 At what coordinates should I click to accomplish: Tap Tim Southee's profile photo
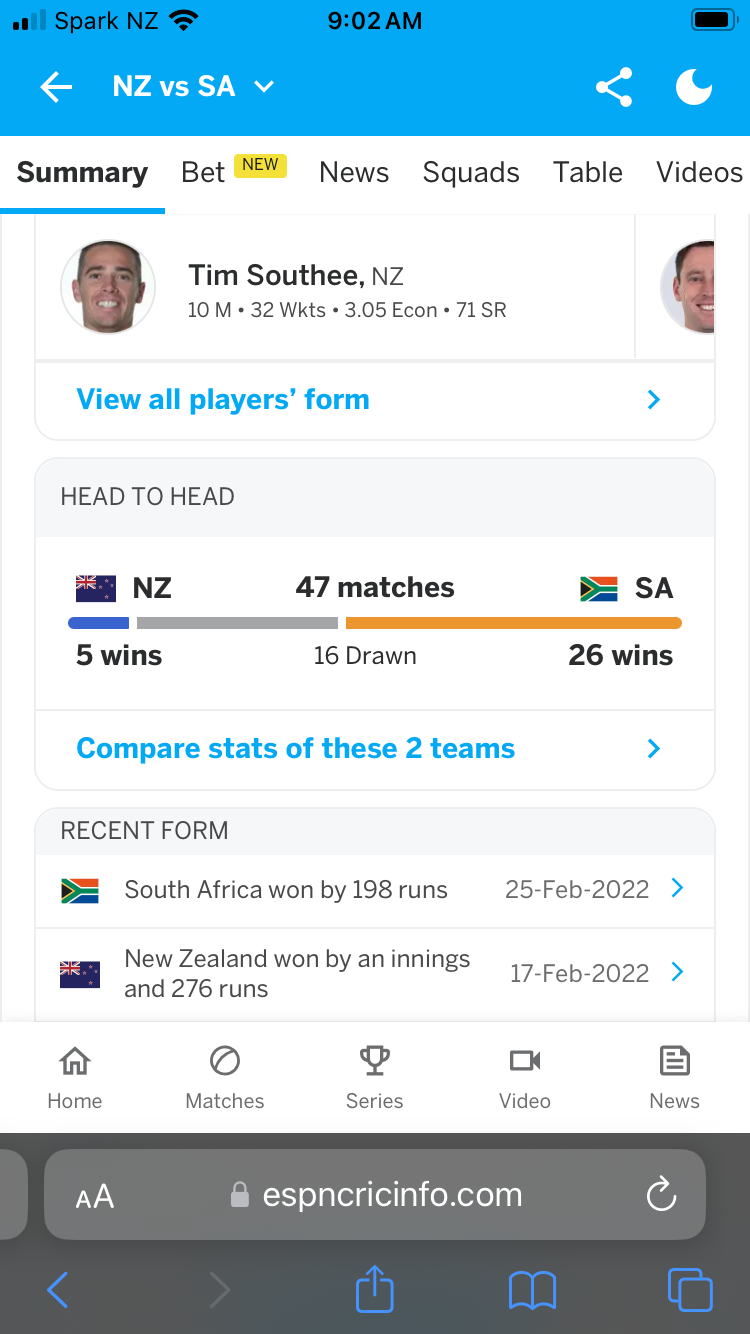pos(108,286)
